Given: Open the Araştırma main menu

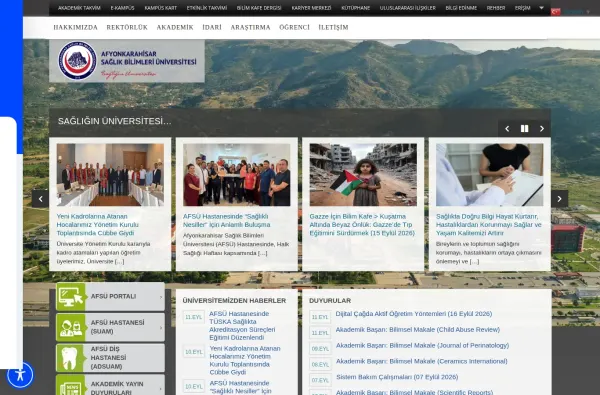Looking at the screenshot, I should (x=250, y=28).
